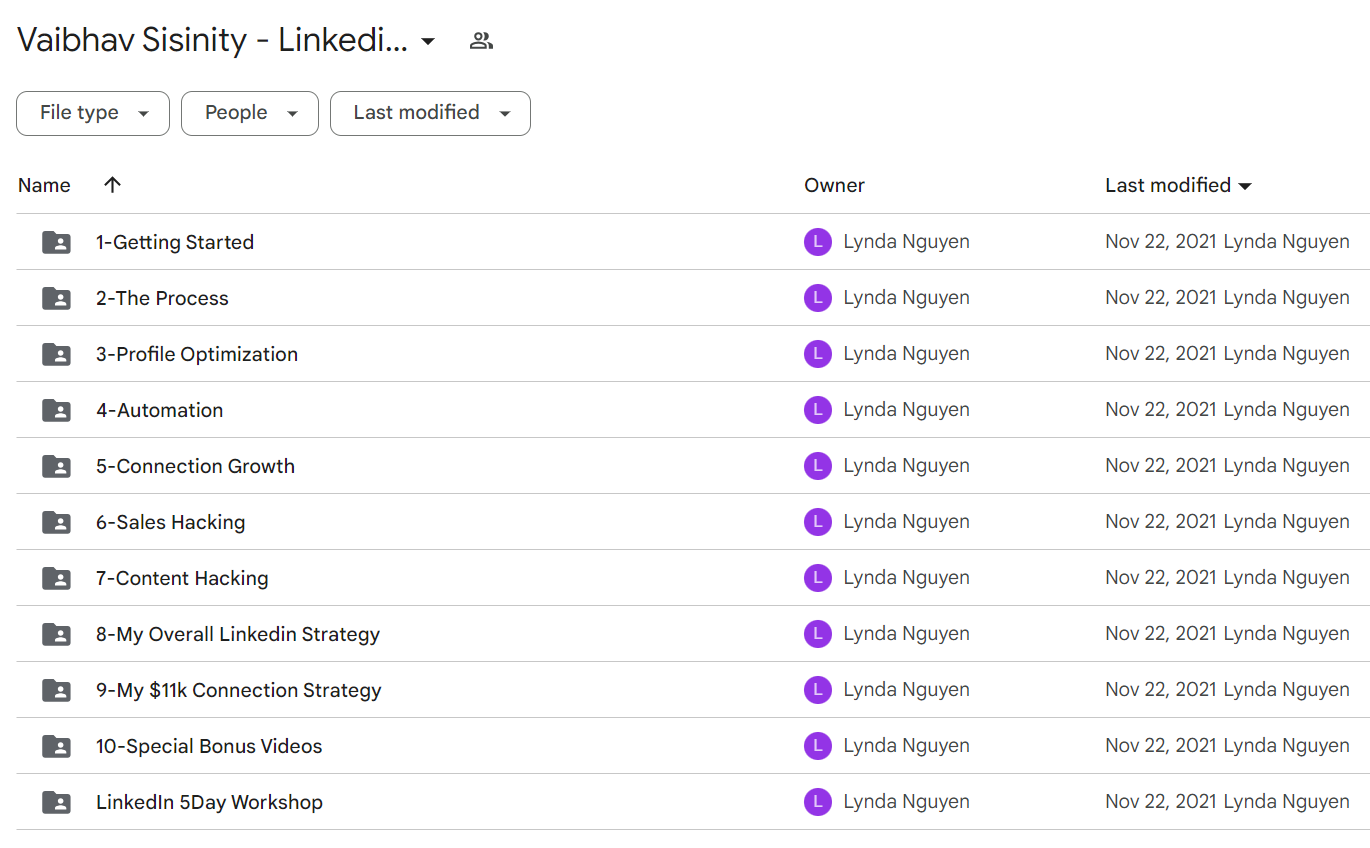Open the 4-Automation folder
This screenshot has height=848, width=1370.
click(x=160, y=410)
